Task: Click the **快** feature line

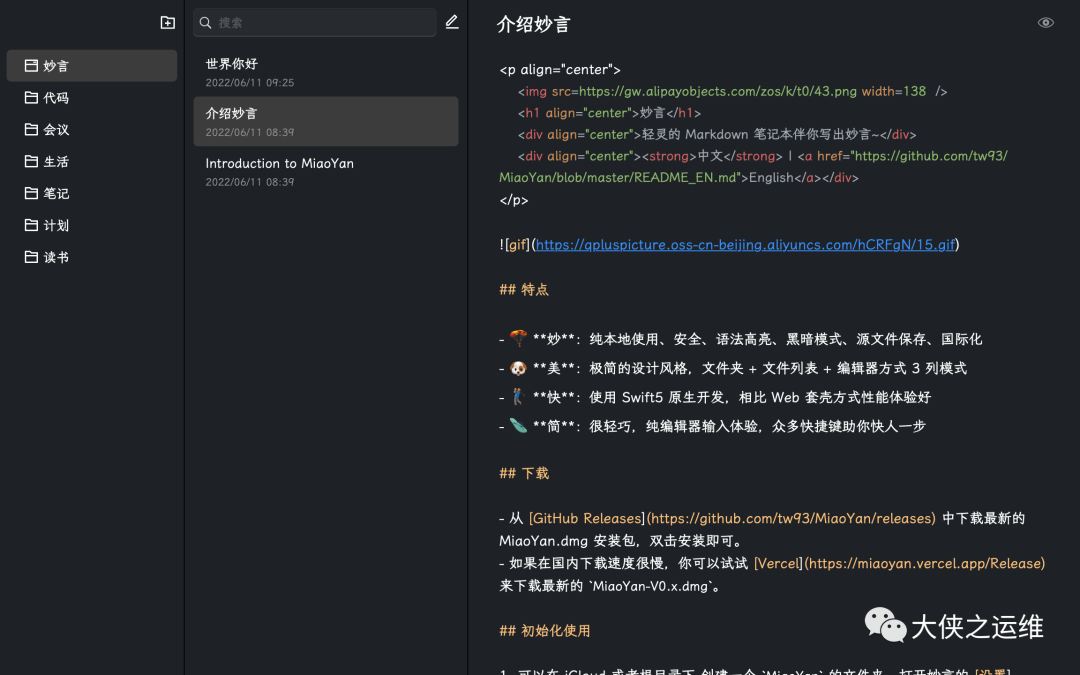Action: tap(715, 397)
